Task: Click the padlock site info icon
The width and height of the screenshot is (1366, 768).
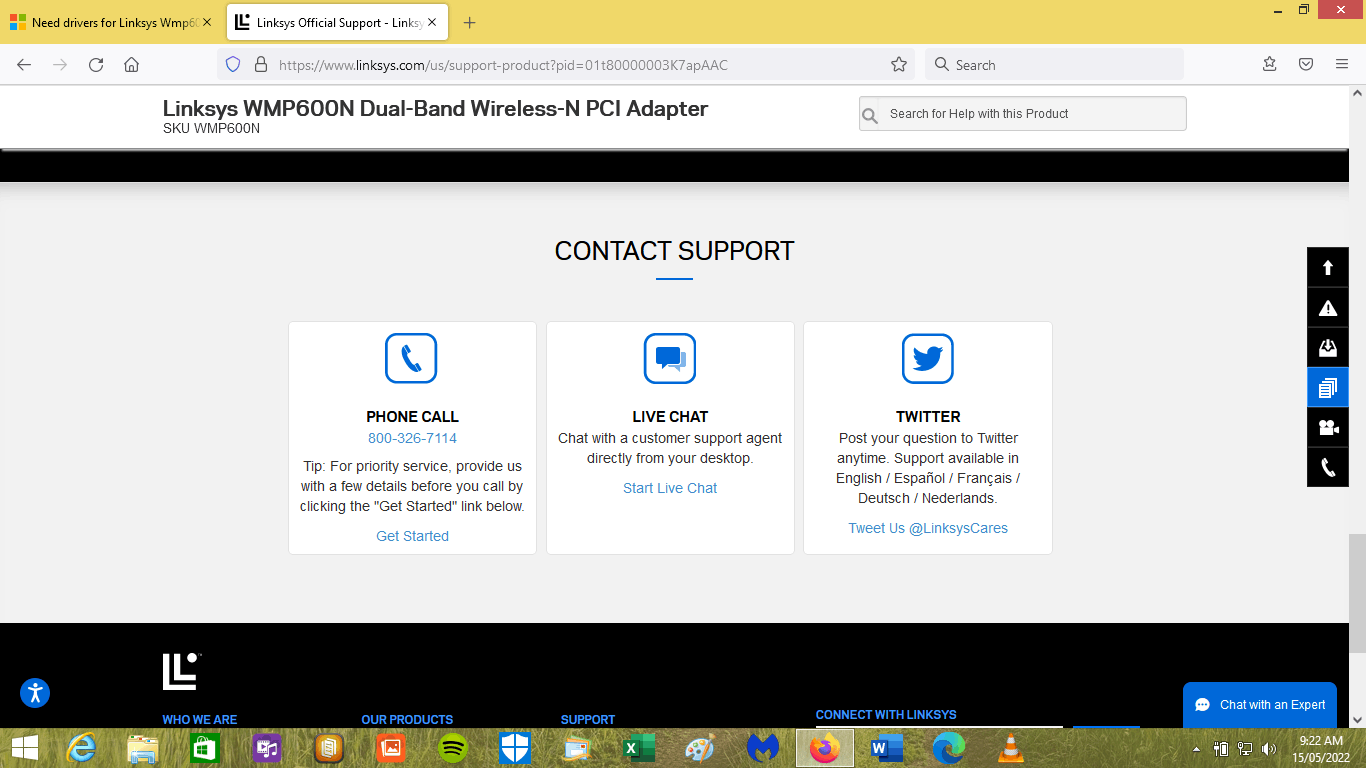Action: [260, 65]
